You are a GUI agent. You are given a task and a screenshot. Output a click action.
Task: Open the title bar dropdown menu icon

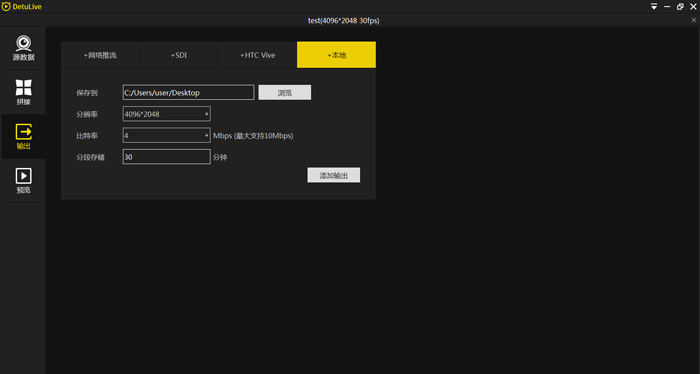click(x=654, y=7)
